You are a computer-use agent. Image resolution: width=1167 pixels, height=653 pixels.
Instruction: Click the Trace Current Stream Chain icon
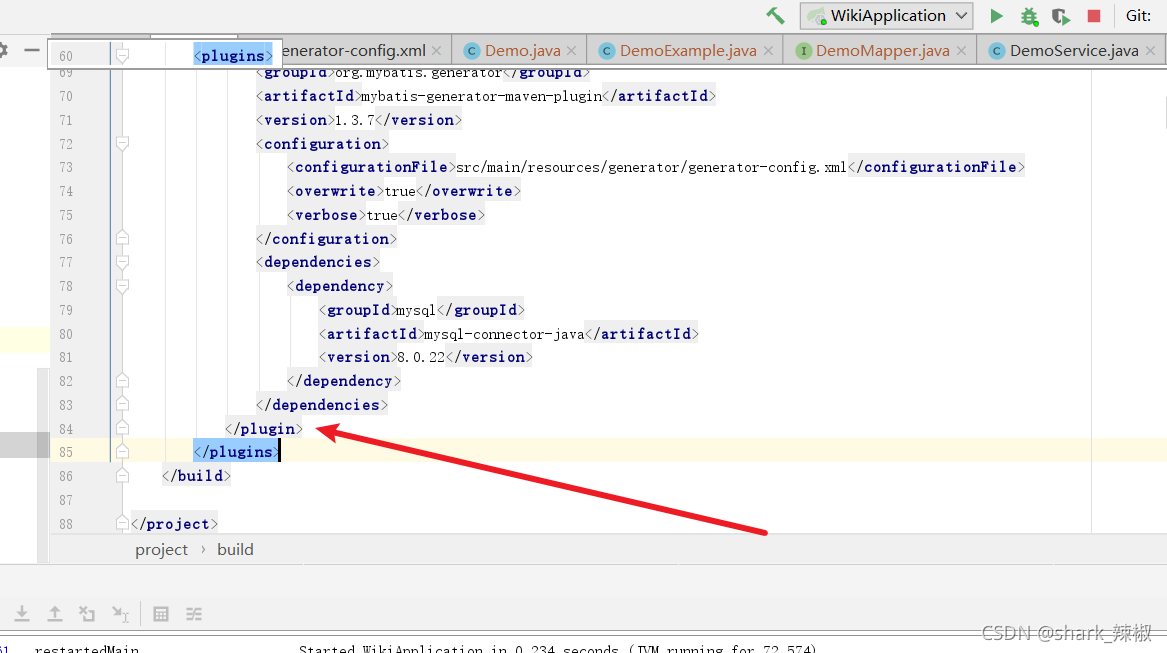[194, 614]
